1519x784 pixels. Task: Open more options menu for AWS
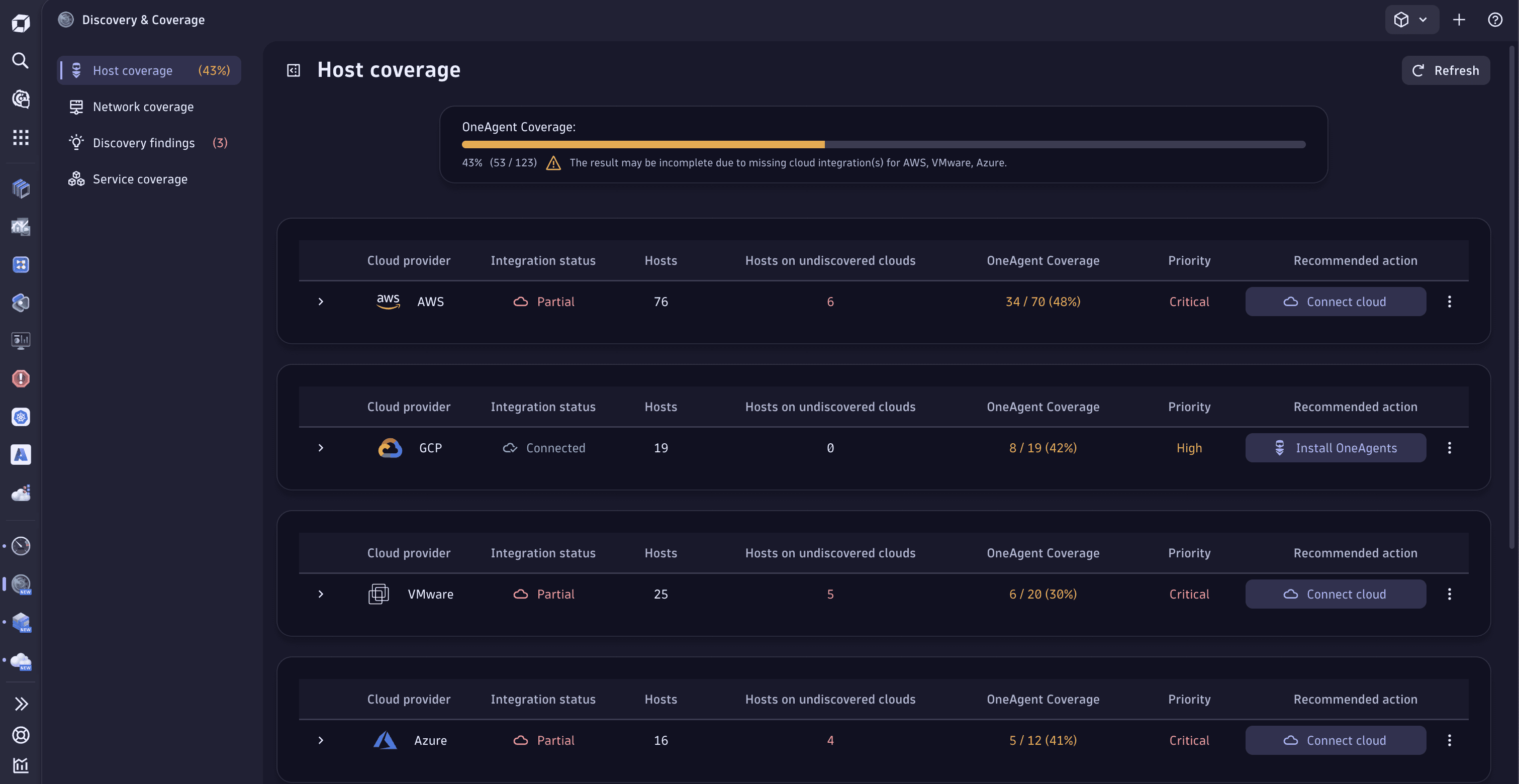point(1450,302)
